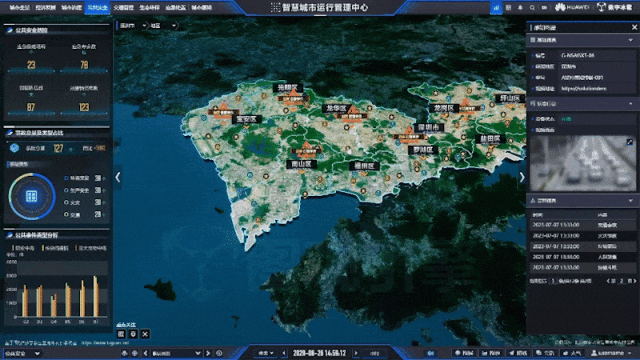
Task: Click the progress bar under value 23
Action: click(31, 71)
